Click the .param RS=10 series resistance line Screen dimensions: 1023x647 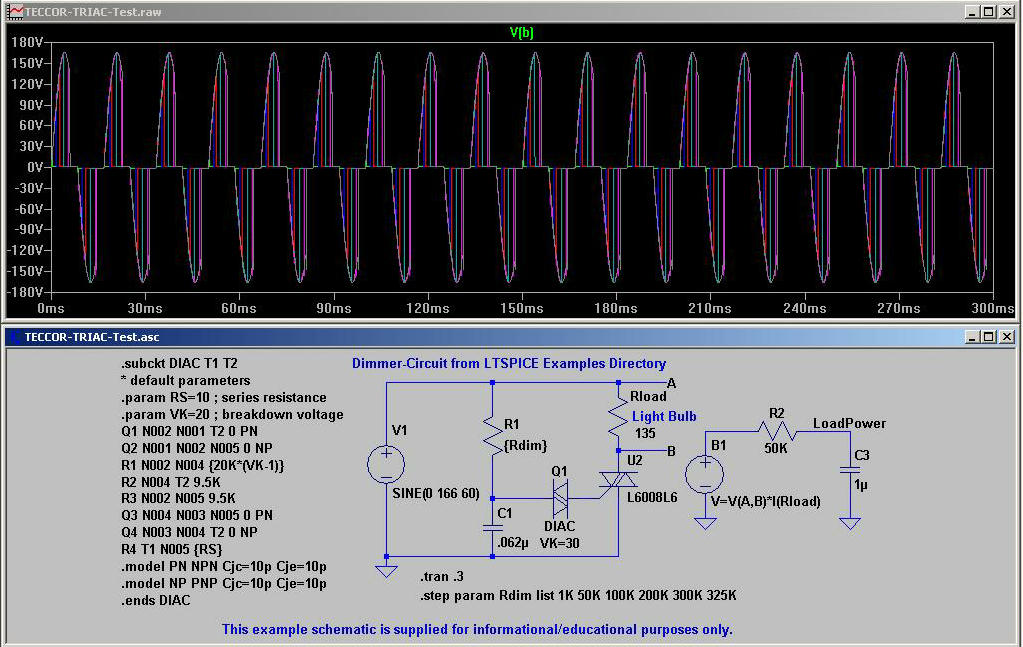click(224, 397)
